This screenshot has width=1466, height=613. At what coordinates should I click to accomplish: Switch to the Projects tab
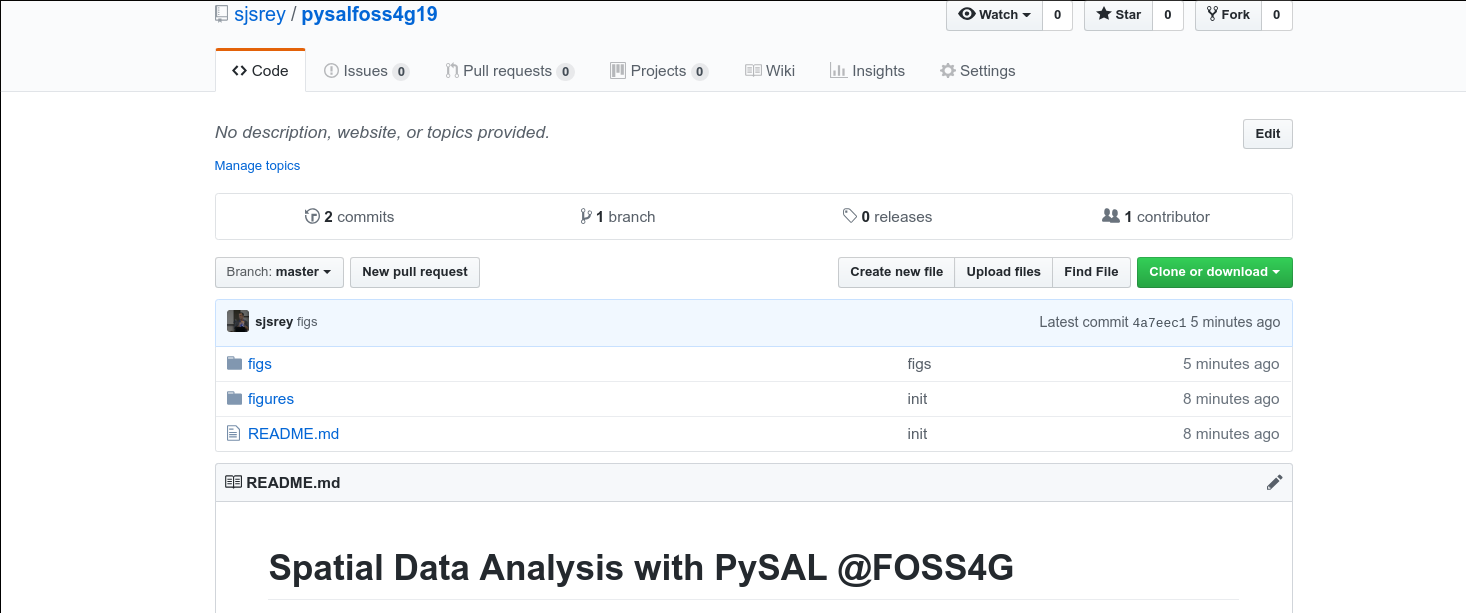pos(658,71)
